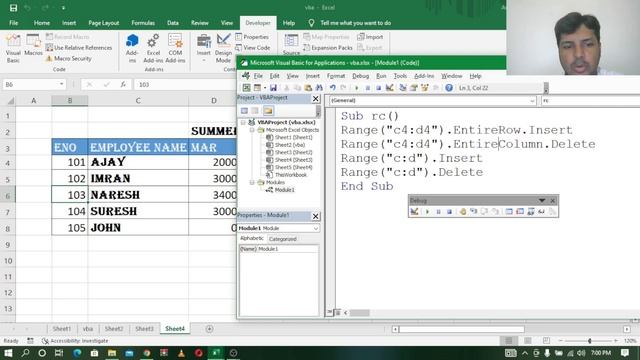Select cell containing NARESH
Screen dimensions: 640x360
138,195
